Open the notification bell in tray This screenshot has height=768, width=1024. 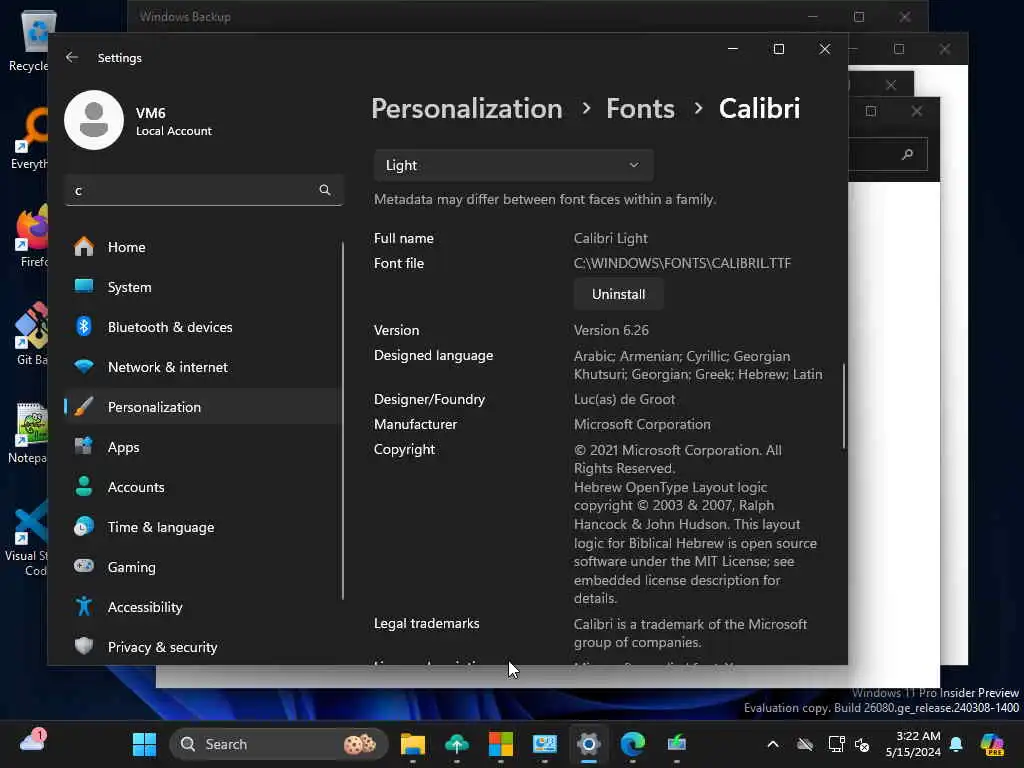[956, 744]
